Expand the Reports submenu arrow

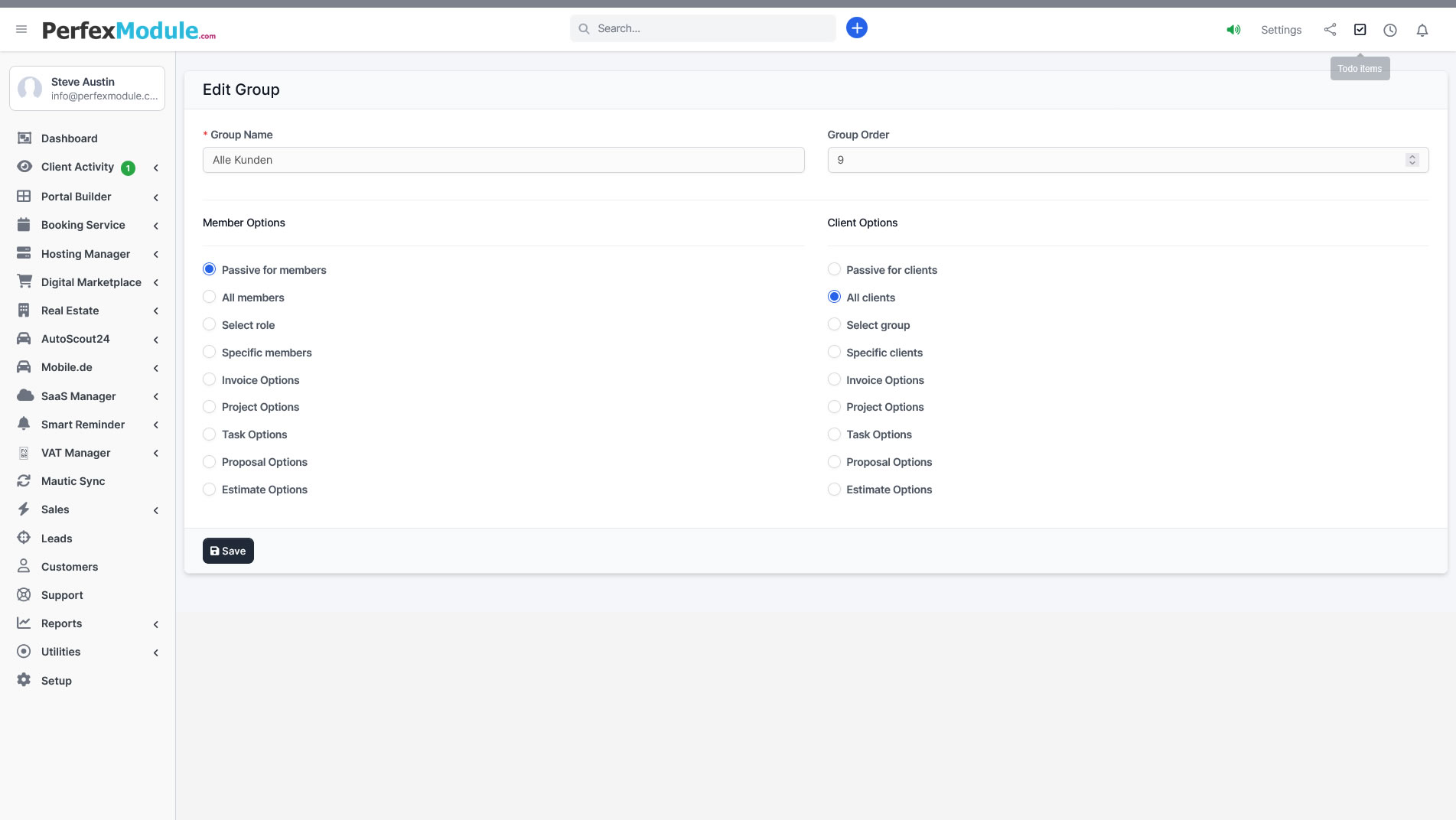(x=156, y=624)
